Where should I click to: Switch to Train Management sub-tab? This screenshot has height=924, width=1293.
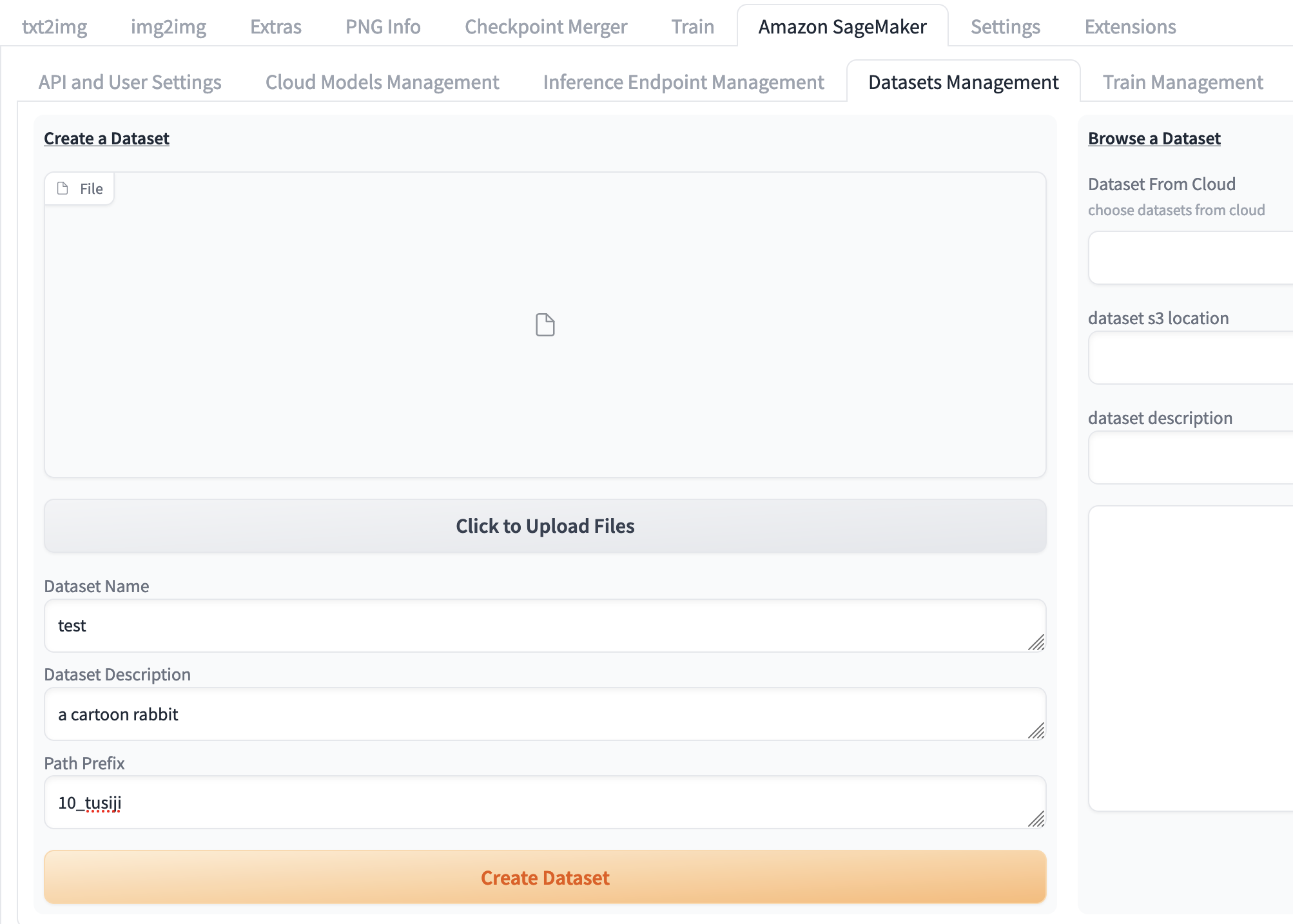tap(1182, 82)
